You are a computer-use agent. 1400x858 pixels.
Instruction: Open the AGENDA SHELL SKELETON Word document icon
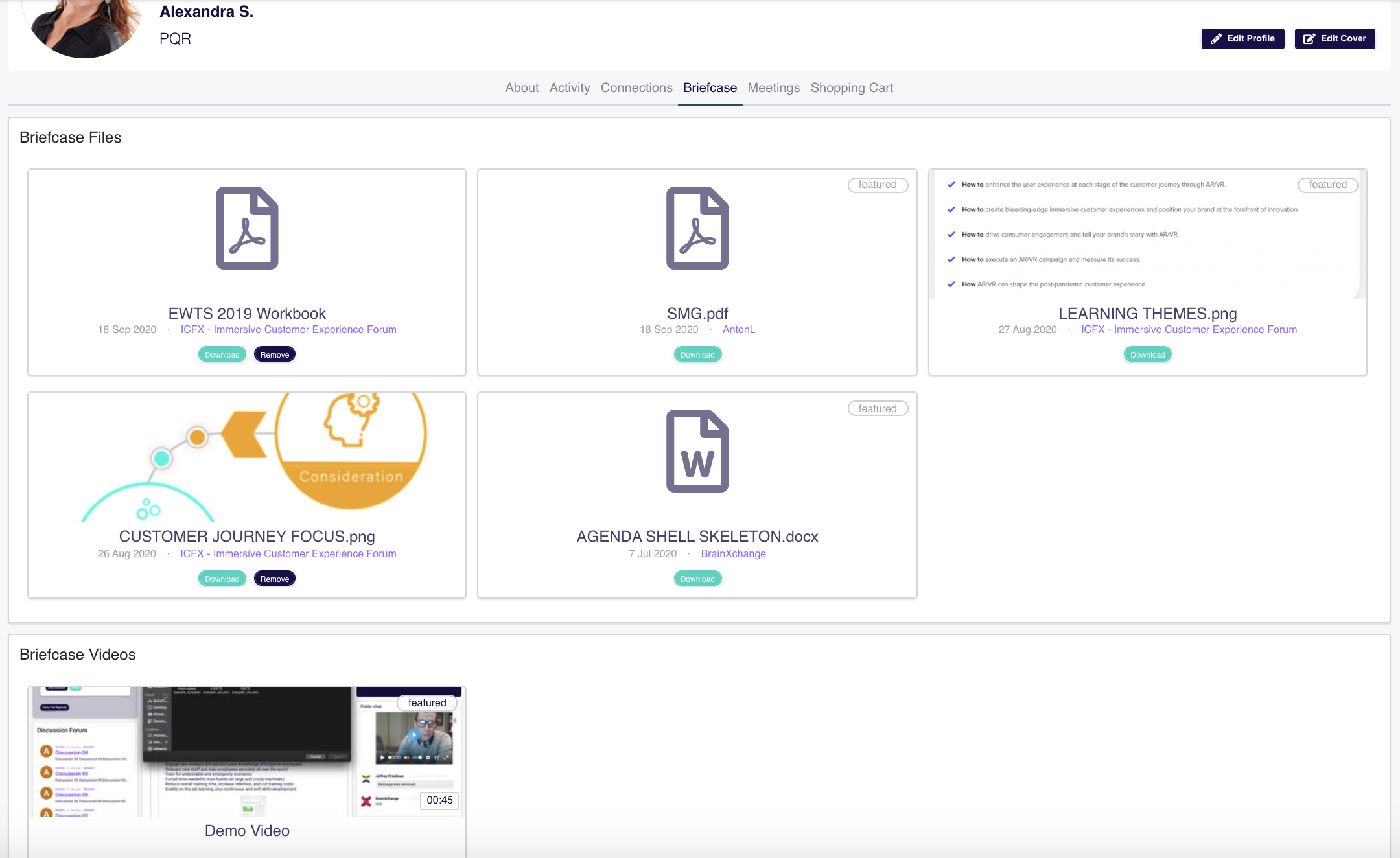coord(697,451)
